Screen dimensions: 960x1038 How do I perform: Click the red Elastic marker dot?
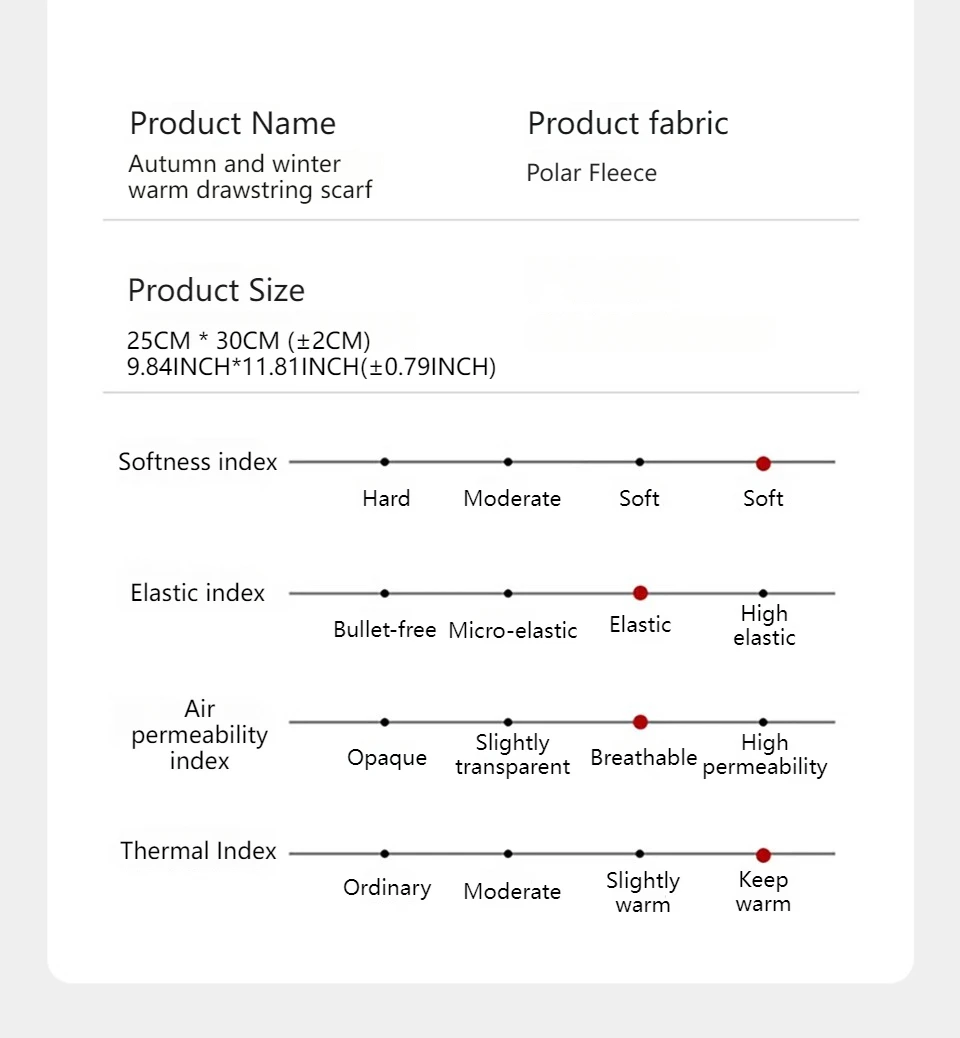click(640, 593)
